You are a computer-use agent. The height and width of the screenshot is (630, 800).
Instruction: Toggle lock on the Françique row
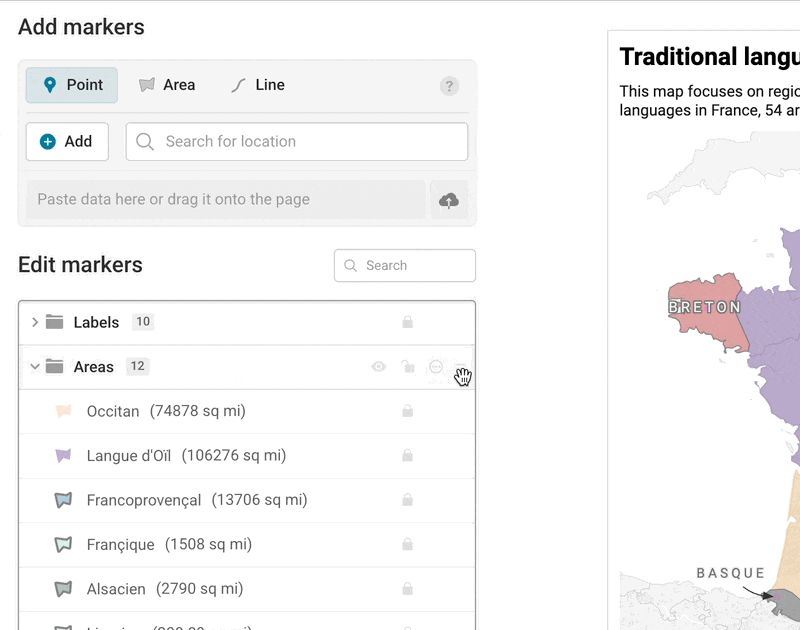click(407, 544)
